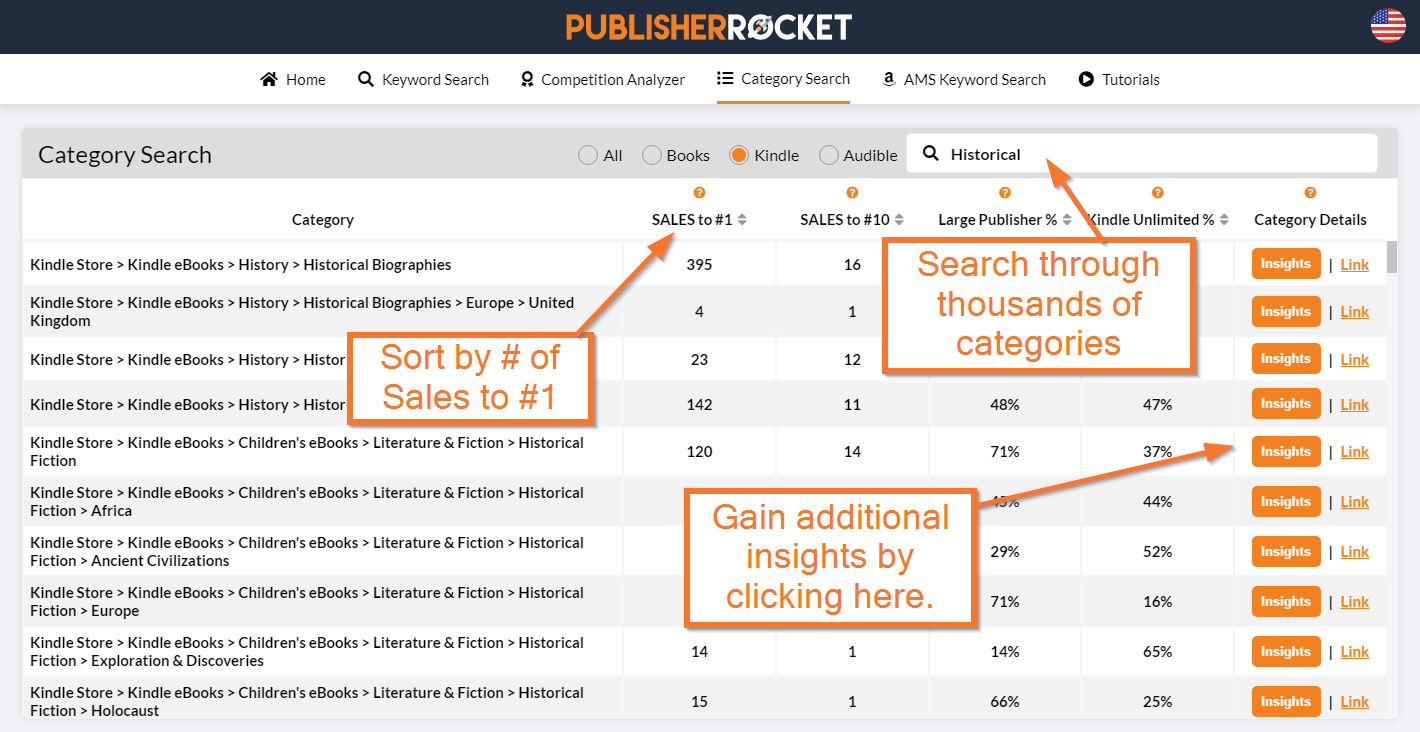The image size is (1420, 732).
Task: Click the American flag language icon
Action: [x=1387, y=27]
